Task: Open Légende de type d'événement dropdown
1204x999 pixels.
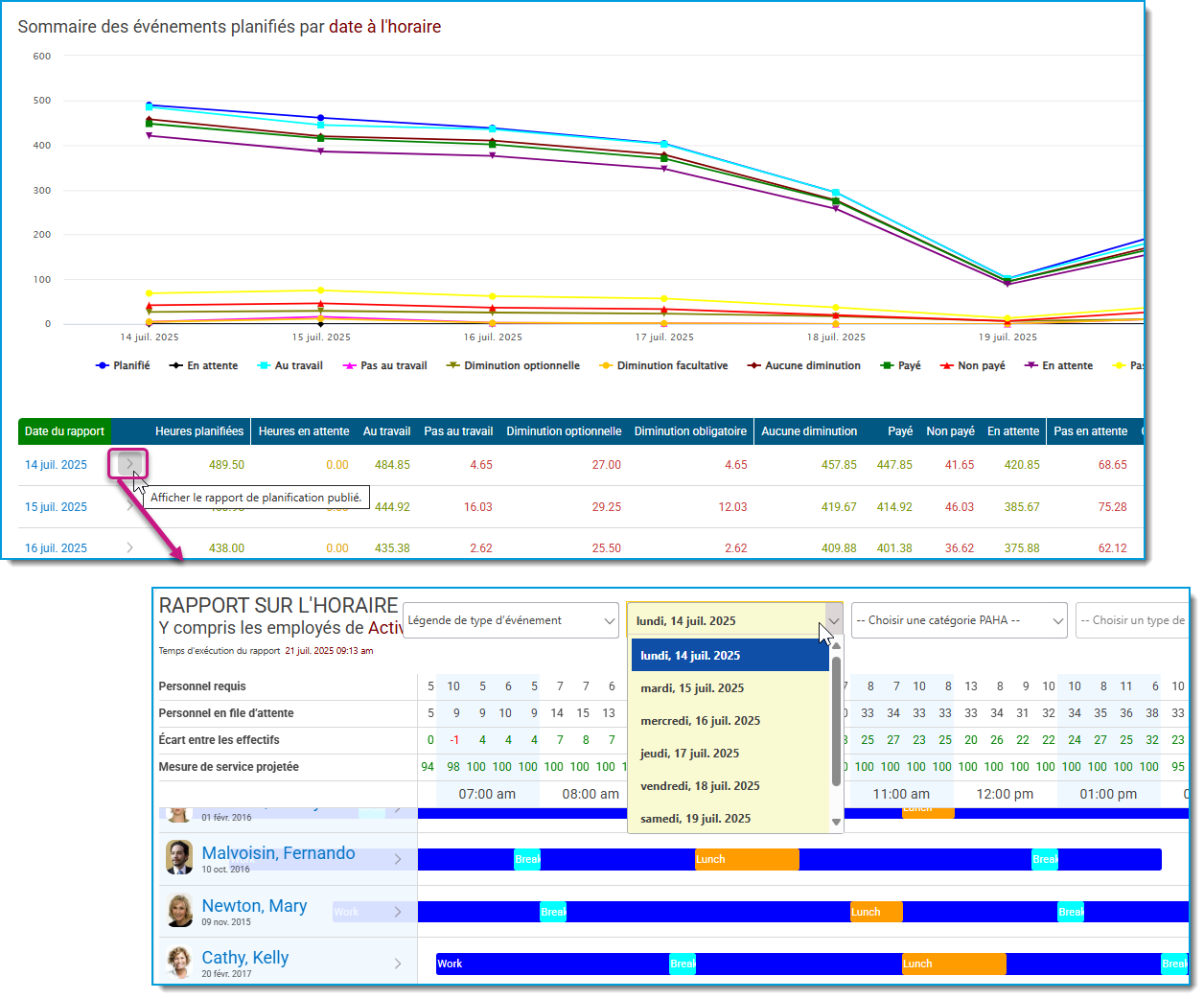Action: [x=511, y=620]
